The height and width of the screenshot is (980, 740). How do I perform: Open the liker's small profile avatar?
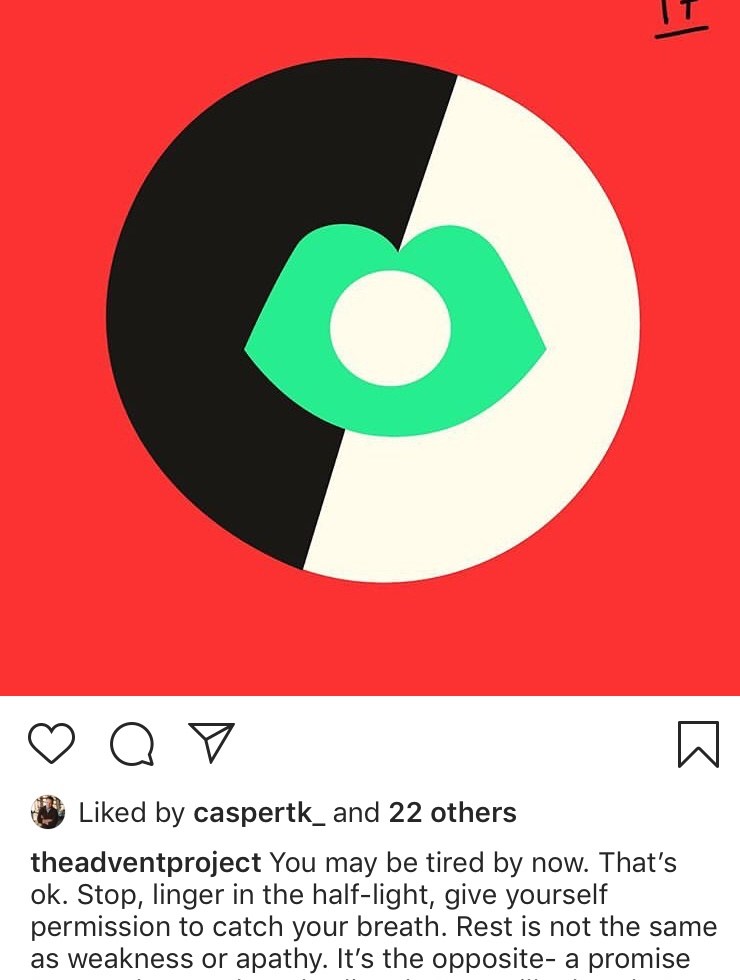tap(48, 812)
